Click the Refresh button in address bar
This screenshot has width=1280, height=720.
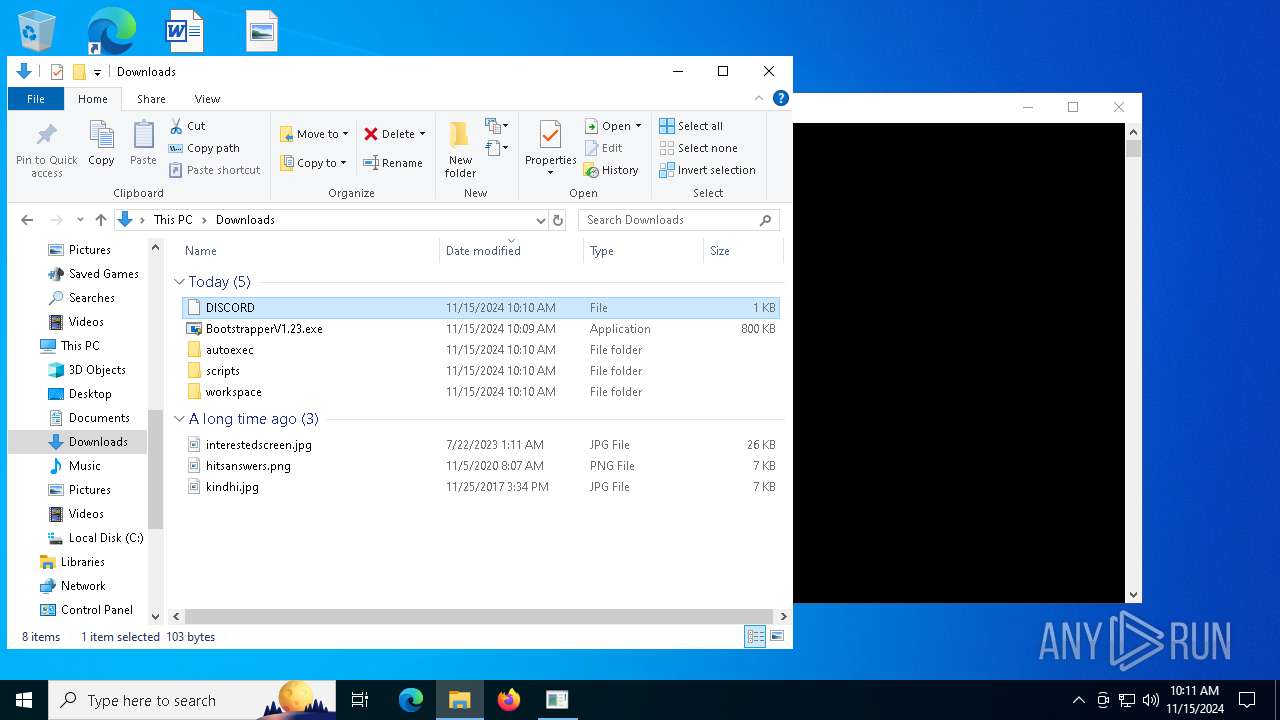(x=558, y=220)
